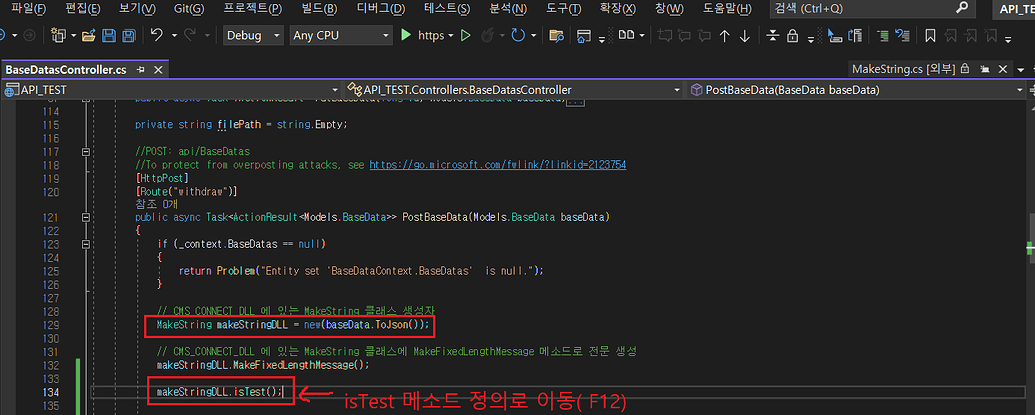Click the up arrow navigation icon
Image resolution: width=1035 pixels, height=415 pixels.
pyautogui.click(x=724, y=36)
